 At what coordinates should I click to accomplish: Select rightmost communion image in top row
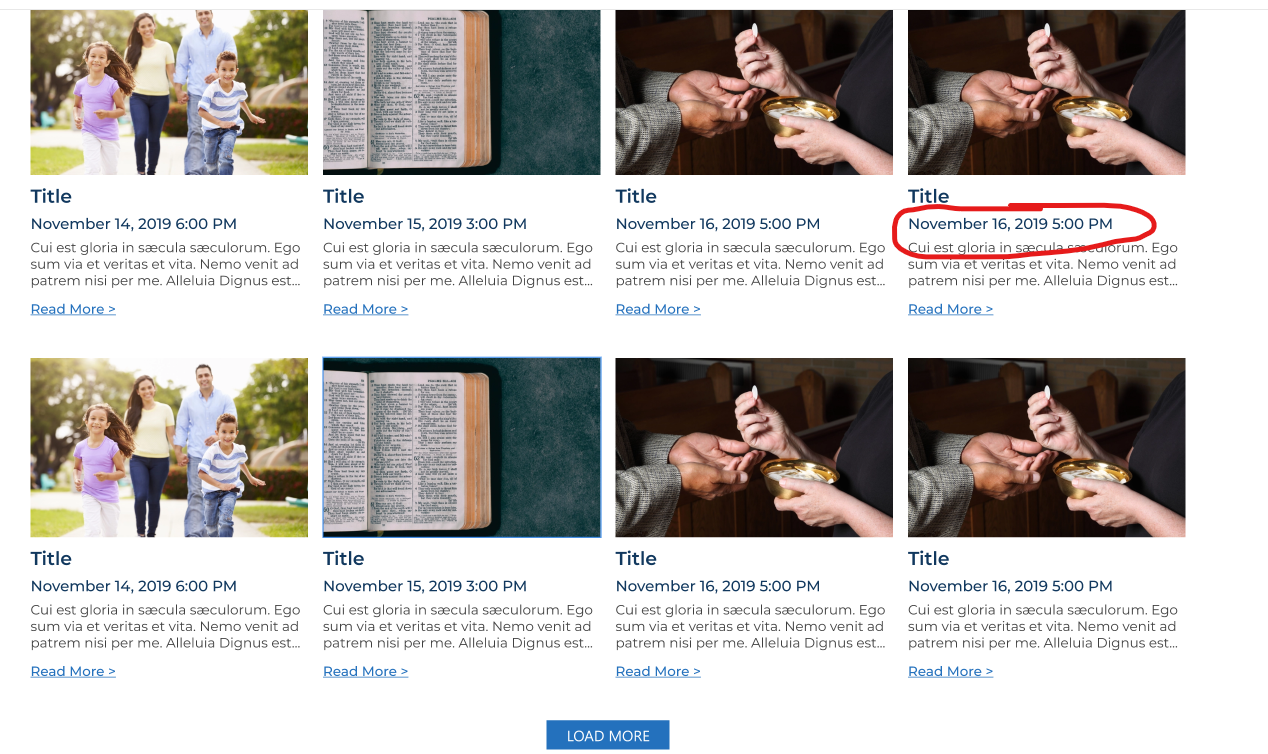(1046, 92)
